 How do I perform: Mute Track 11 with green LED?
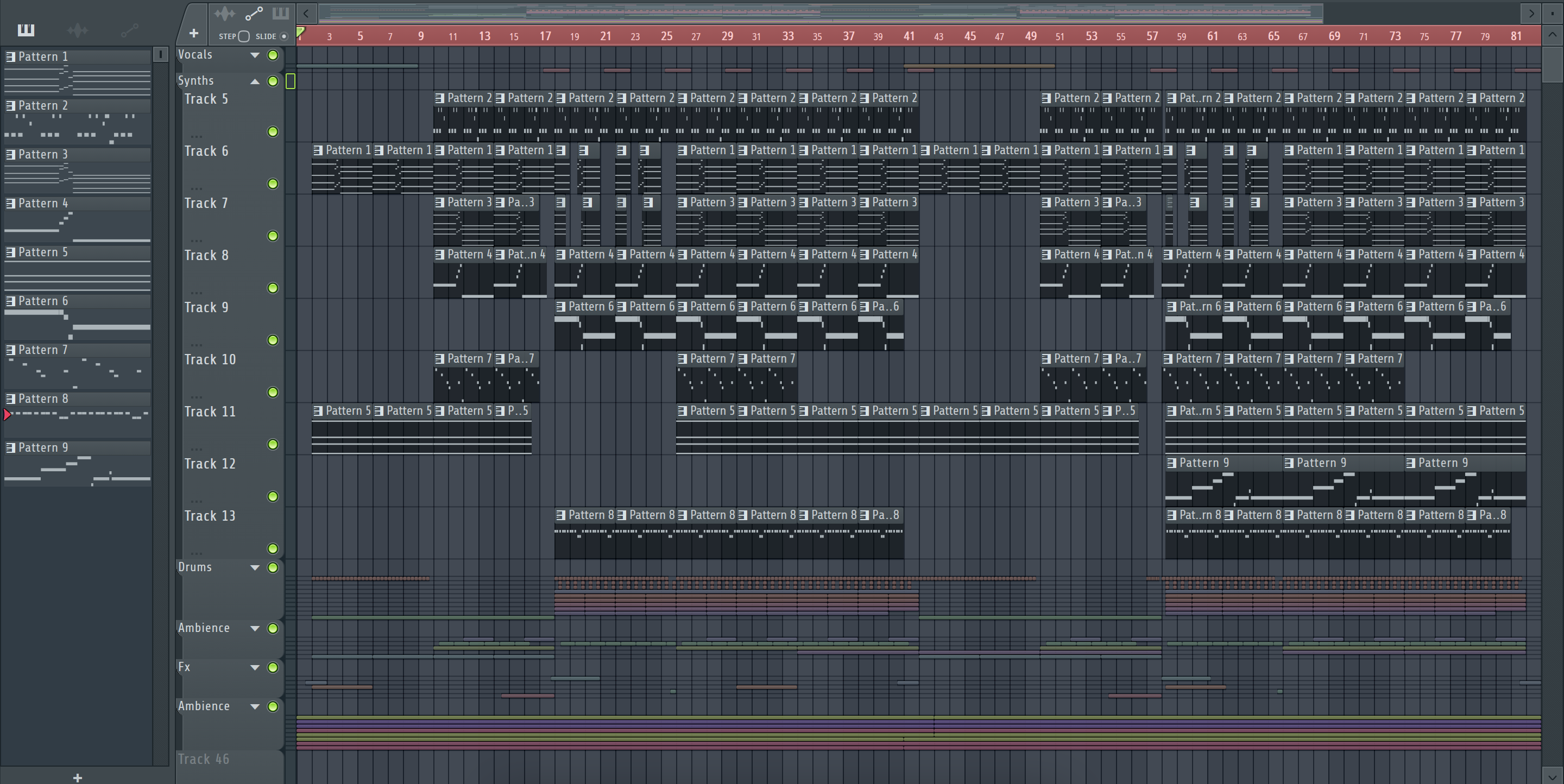click(273, 445)
